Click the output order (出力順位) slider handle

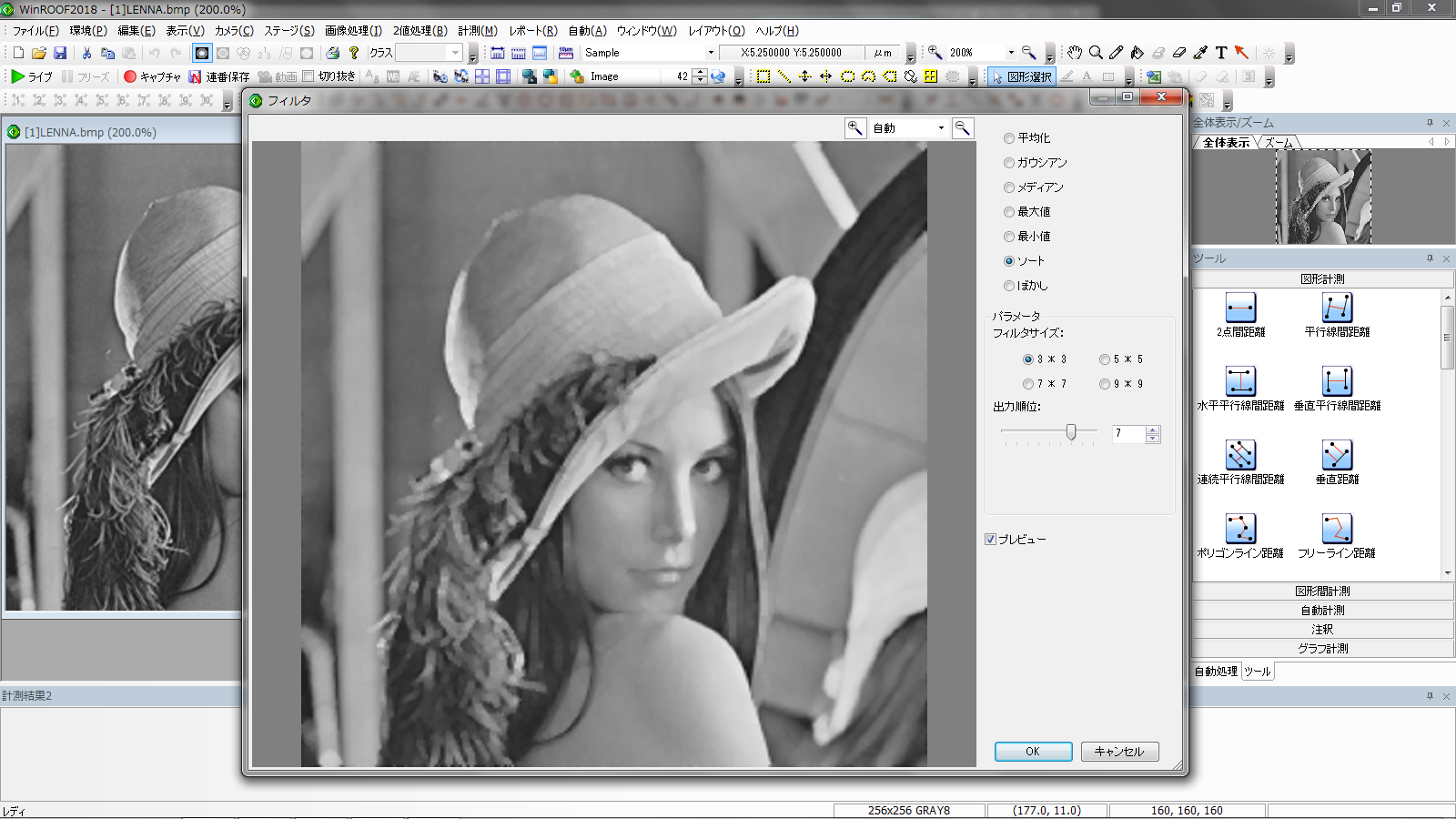(1071, 431)
